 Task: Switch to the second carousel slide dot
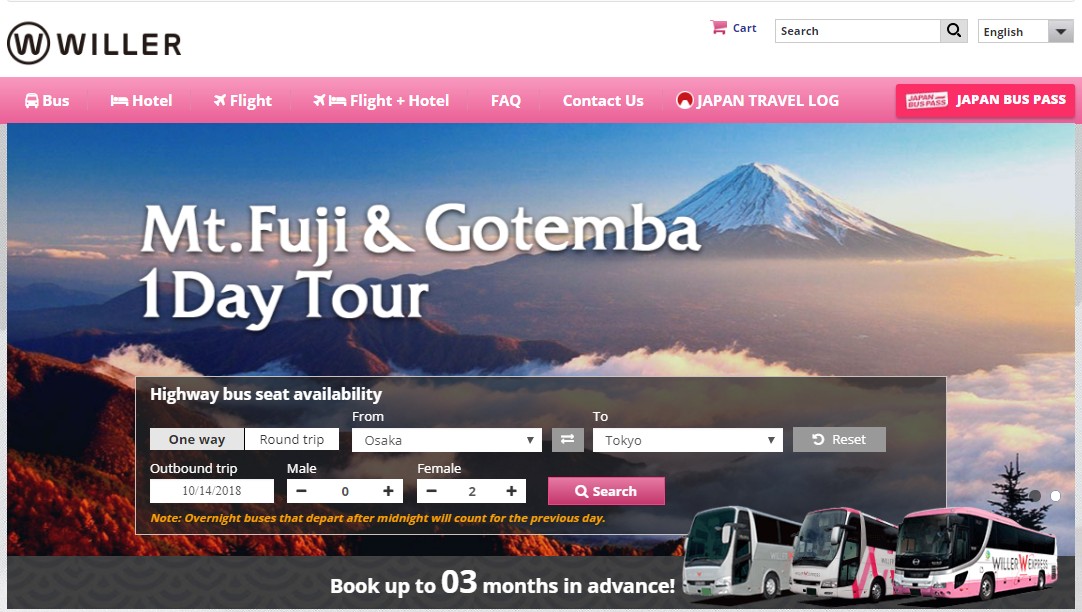click(1055, 495)
